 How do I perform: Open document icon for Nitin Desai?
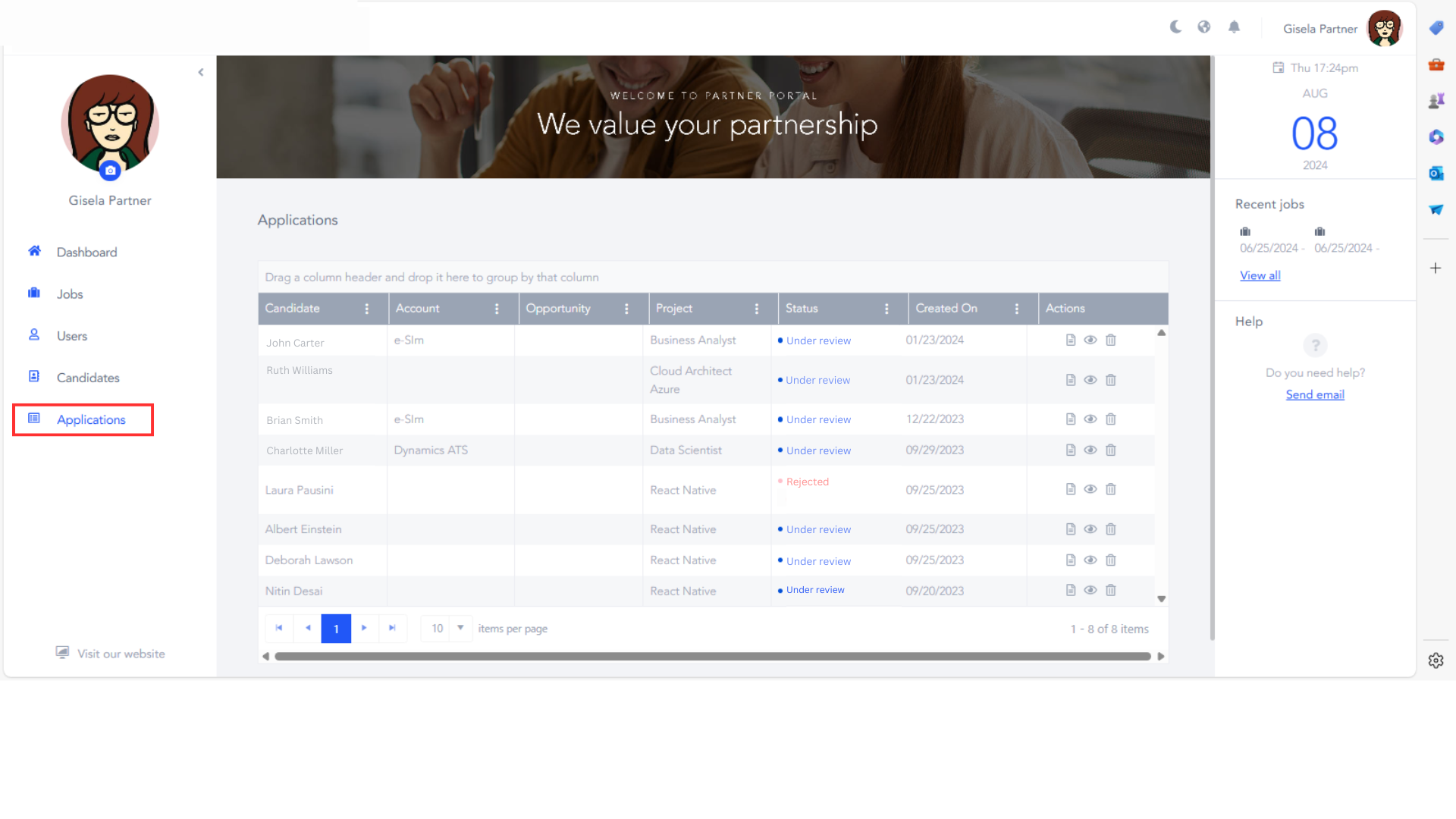pos(1071,590)
